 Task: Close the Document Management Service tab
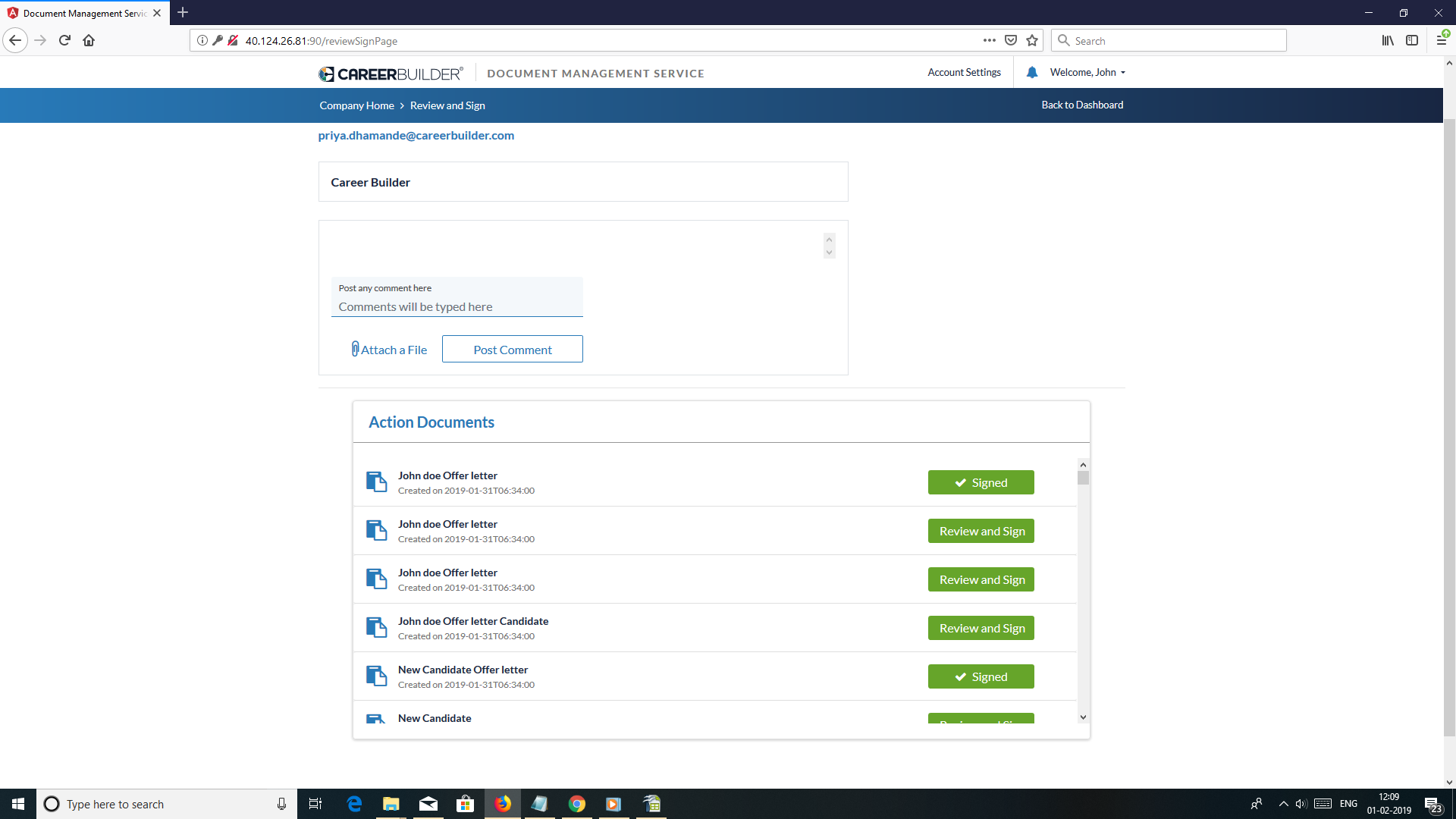157,13
